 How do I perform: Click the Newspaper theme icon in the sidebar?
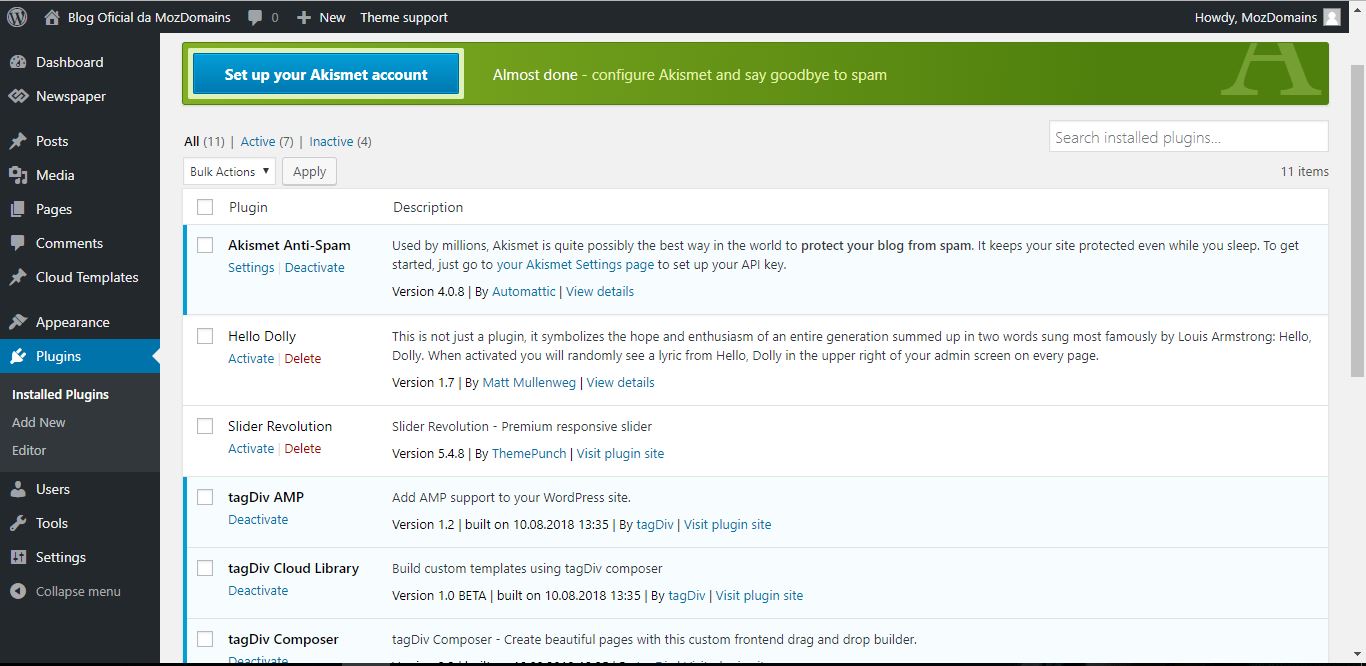point(18,96)
